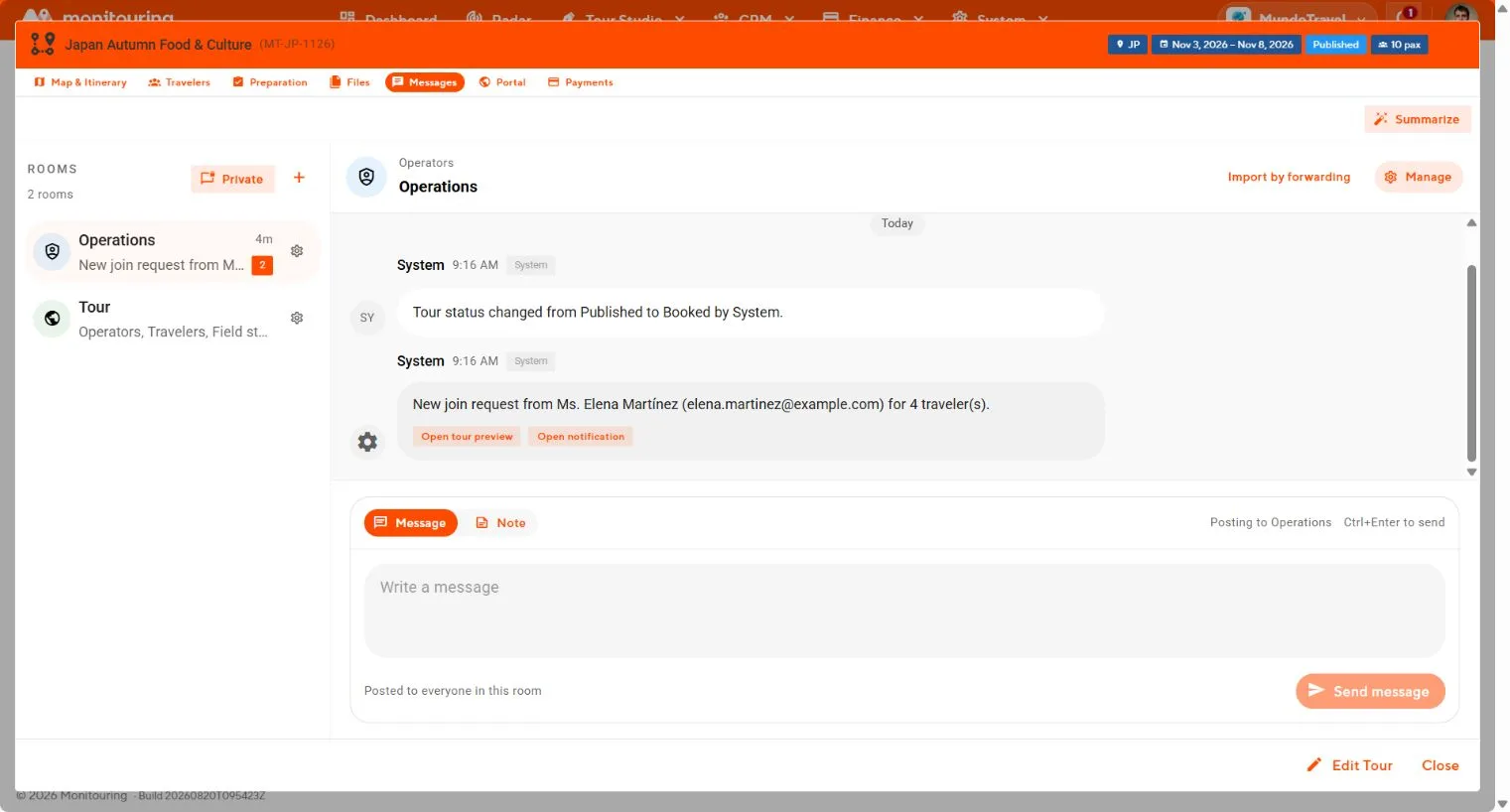Screen dimensions: 1510x812
Task: Click Open tour preview button
Action: point(467,437)
